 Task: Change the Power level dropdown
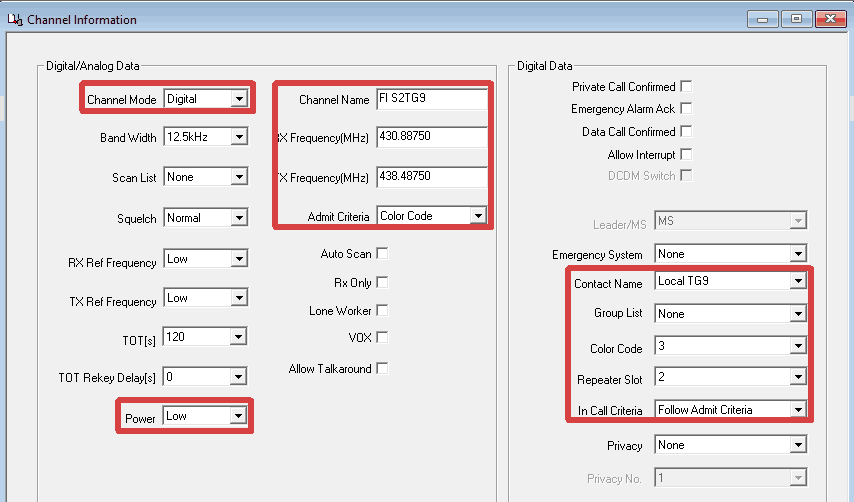pyautogui.click(x=205, y=416)
